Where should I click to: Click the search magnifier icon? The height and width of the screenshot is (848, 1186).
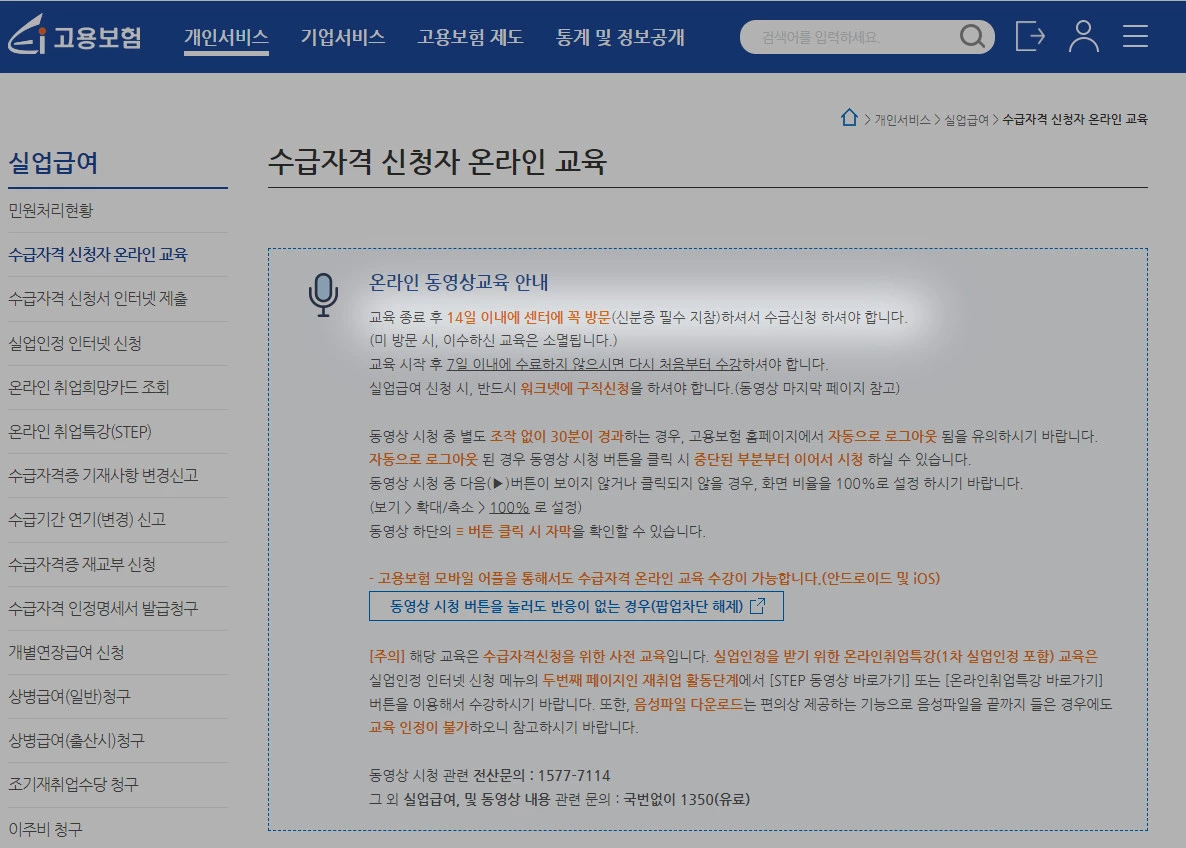click(971, 37)
